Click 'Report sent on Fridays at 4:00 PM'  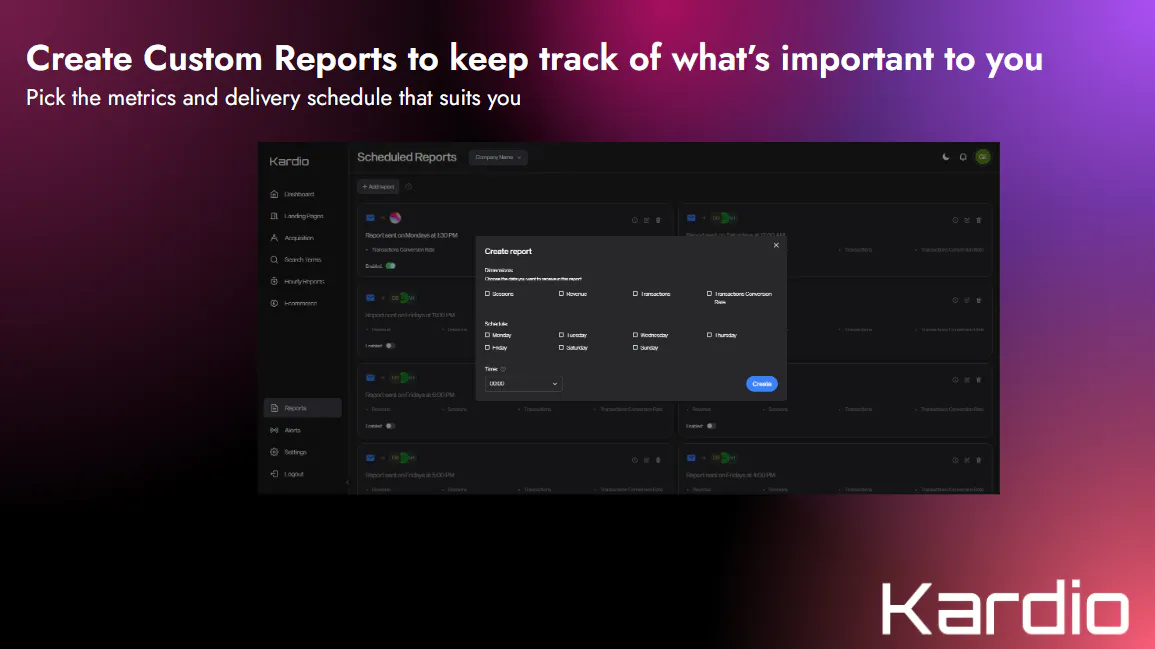click(x=730, y=475)
